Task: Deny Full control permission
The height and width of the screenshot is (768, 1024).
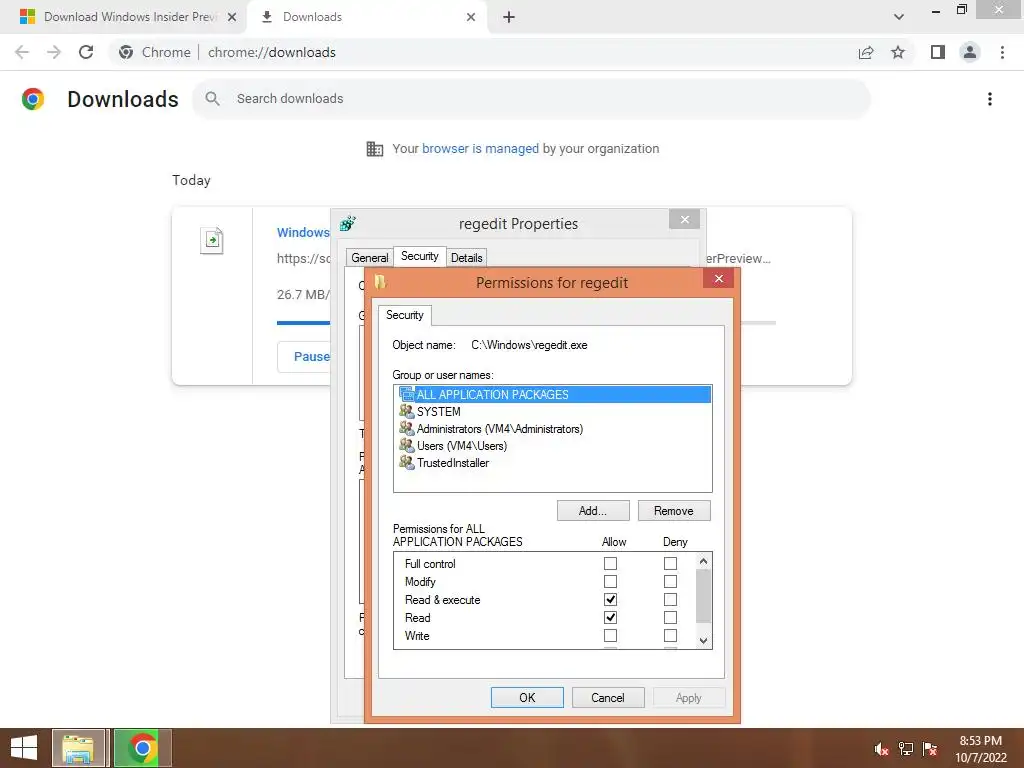Action: click(x=670, y=564)
